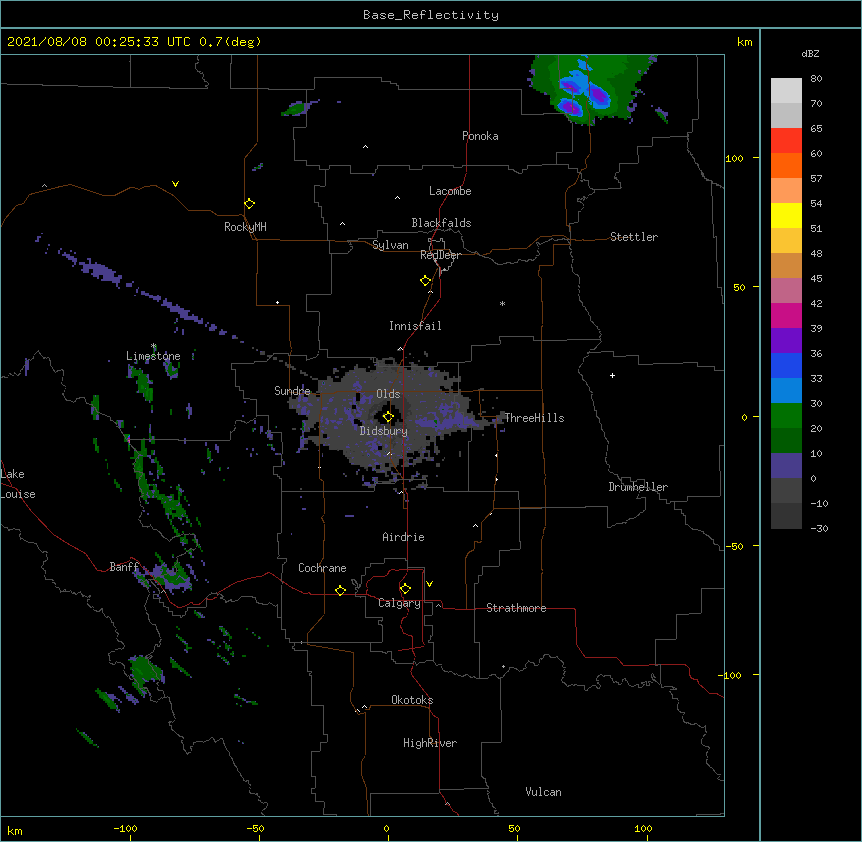Click the Lake Louise label
This screenshot has height=842, width=862.
click(18, 484)
